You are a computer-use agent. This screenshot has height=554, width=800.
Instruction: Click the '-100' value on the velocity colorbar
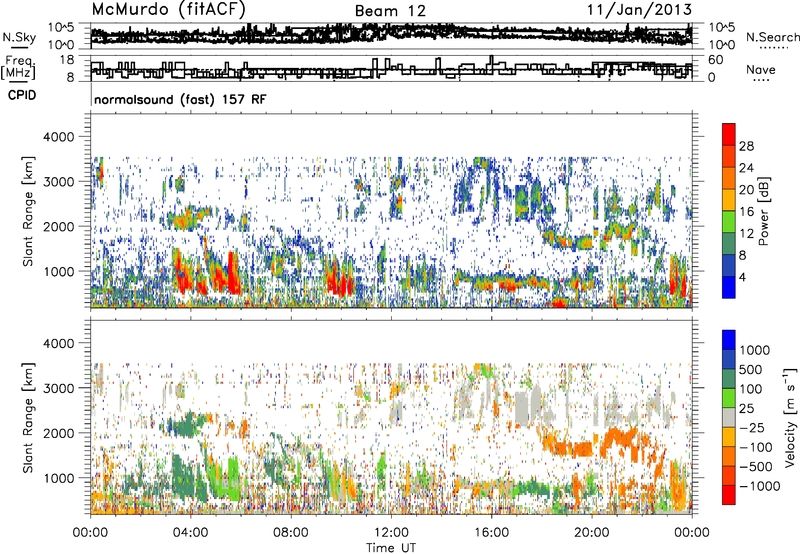[755, 447]
